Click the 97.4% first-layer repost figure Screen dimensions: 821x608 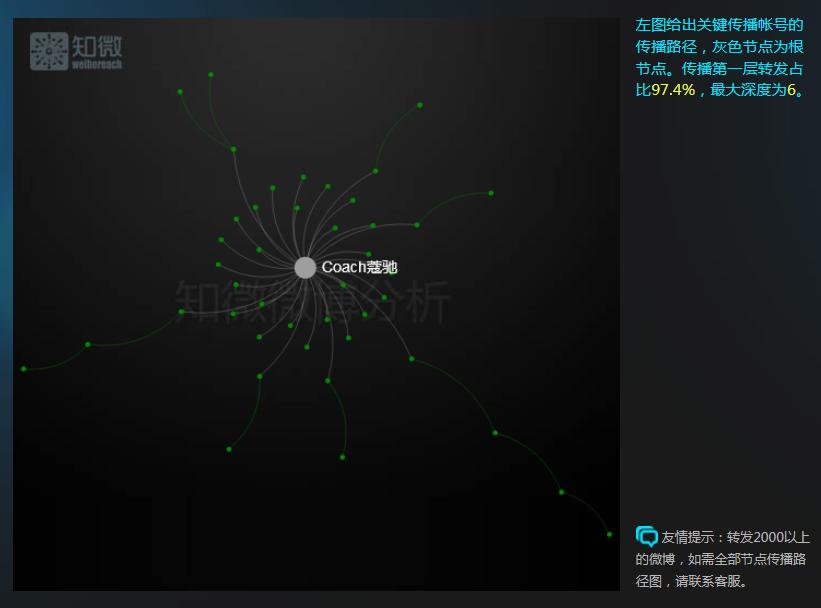[x=673, y=90]
